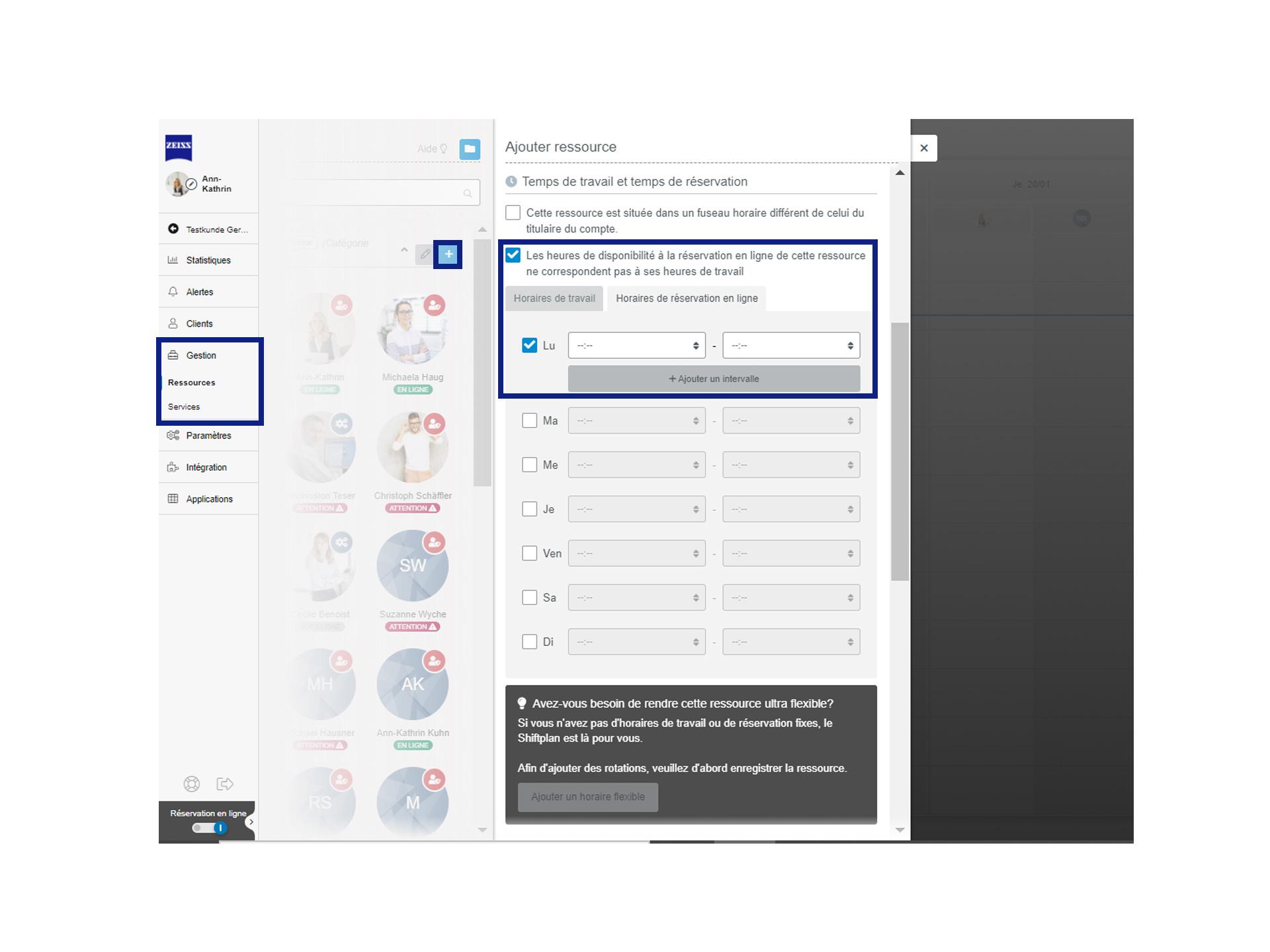The image size is (1270, 952).
Task: Check the Di day checkbox
Action: tap(529, 642)
